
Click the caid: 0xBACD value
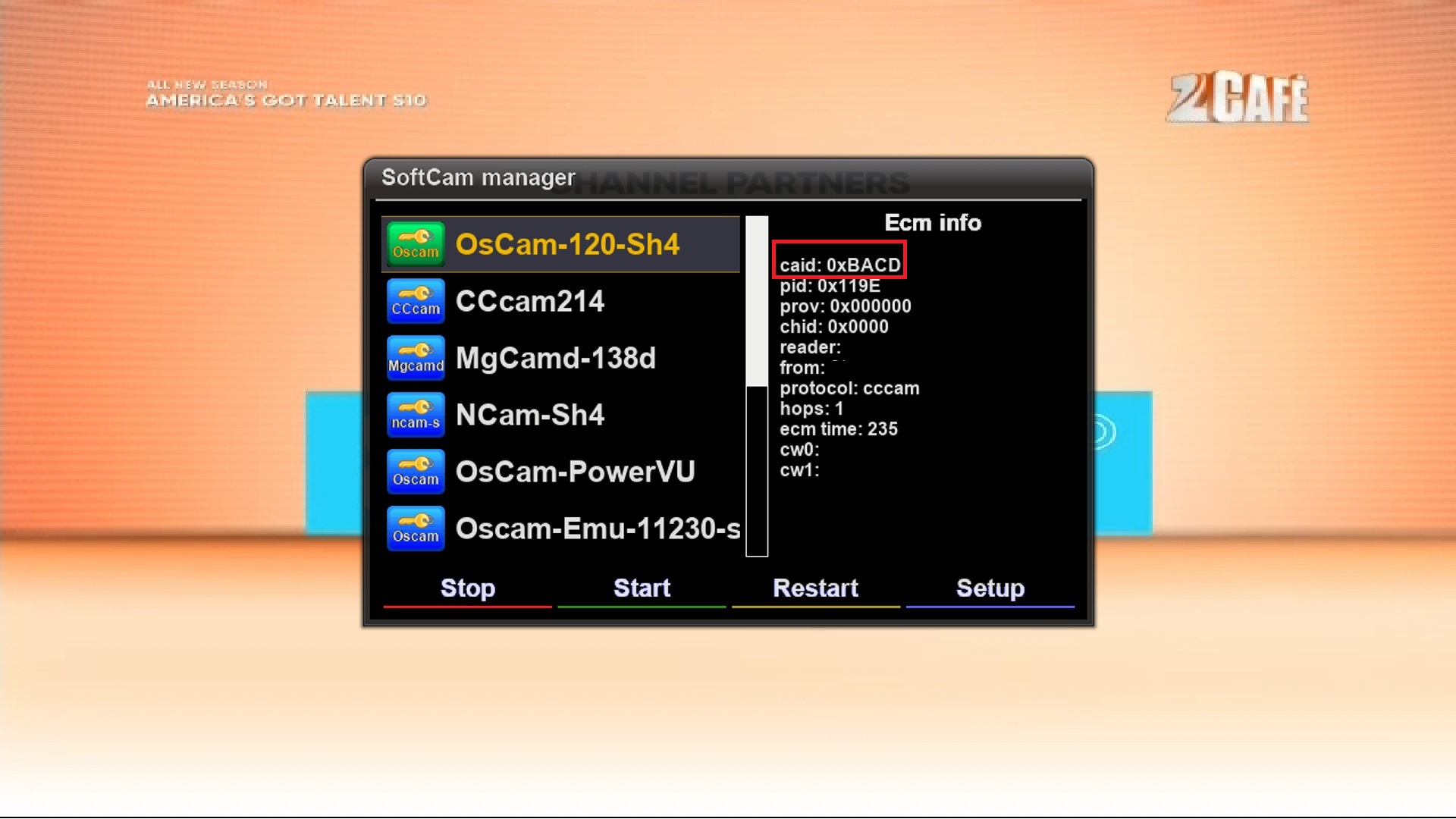click(840, 265)
